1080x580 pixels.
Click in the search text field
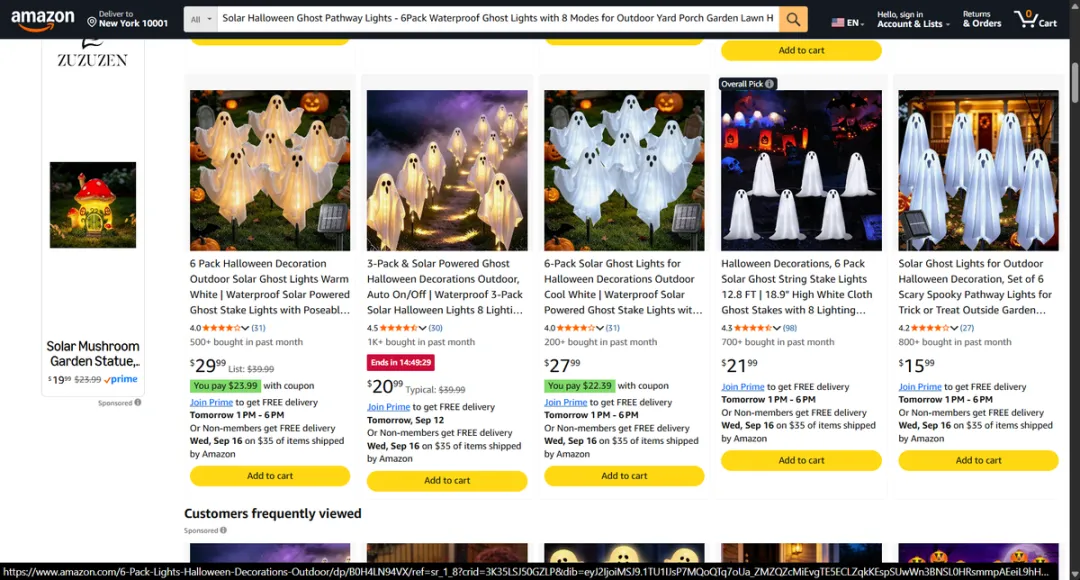[x=498, y=19]
